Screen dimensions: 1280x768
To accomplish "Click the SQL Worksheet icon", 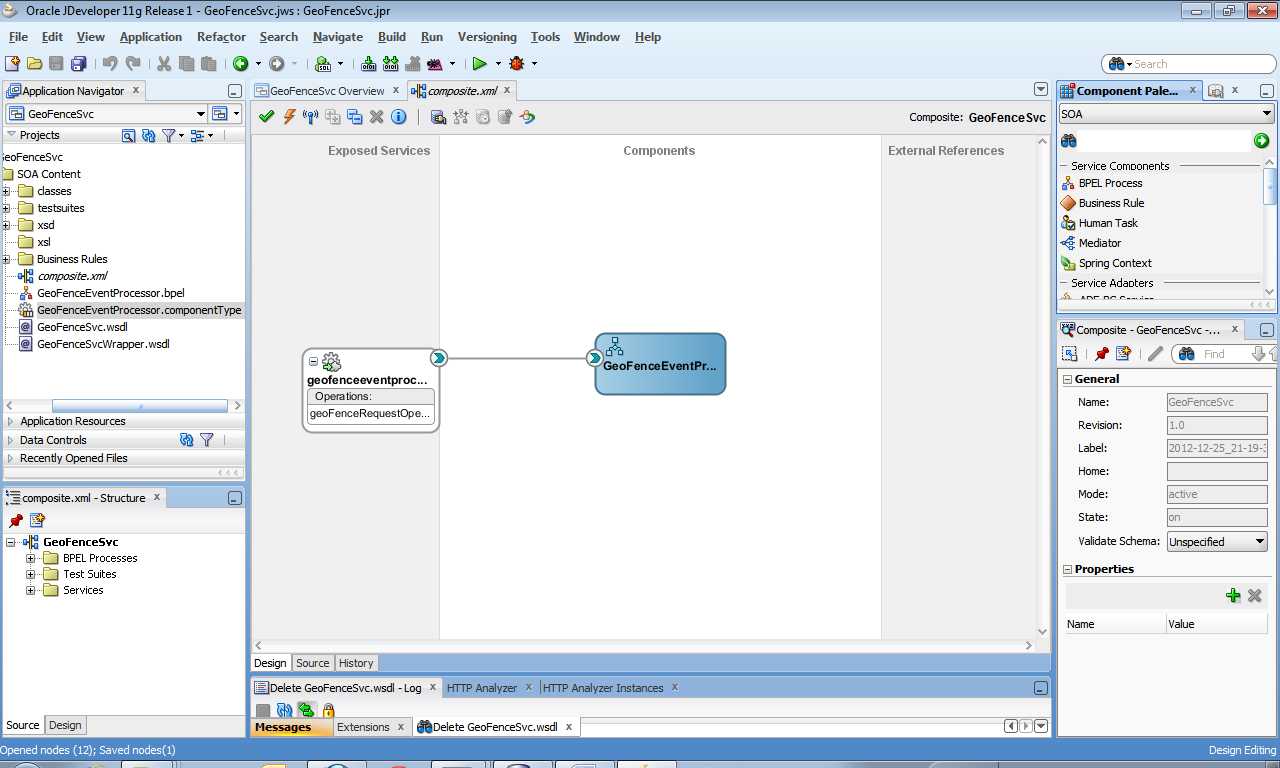I will 323,63.
